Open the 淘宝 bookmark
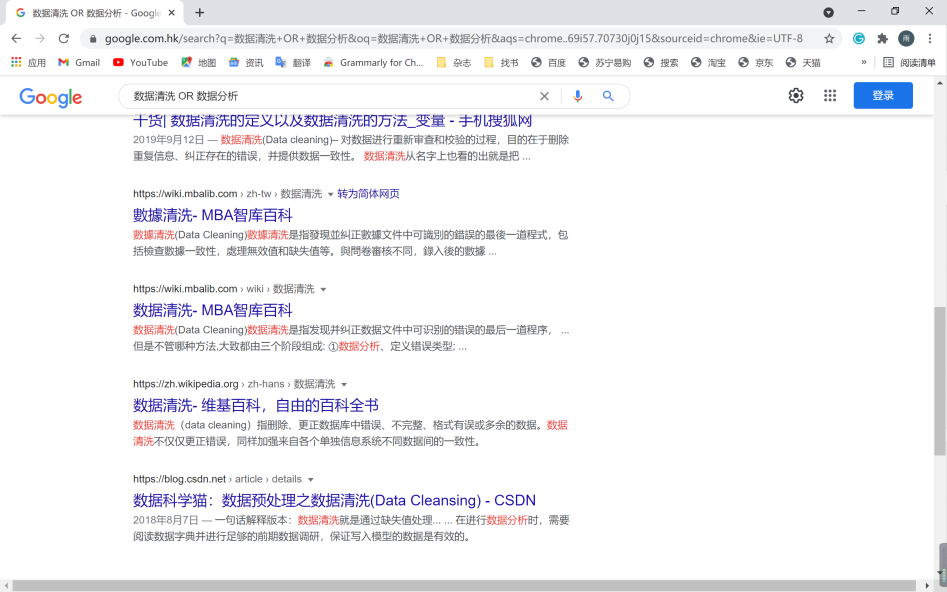This screenshot has width=947, height=592. (708, 62)
